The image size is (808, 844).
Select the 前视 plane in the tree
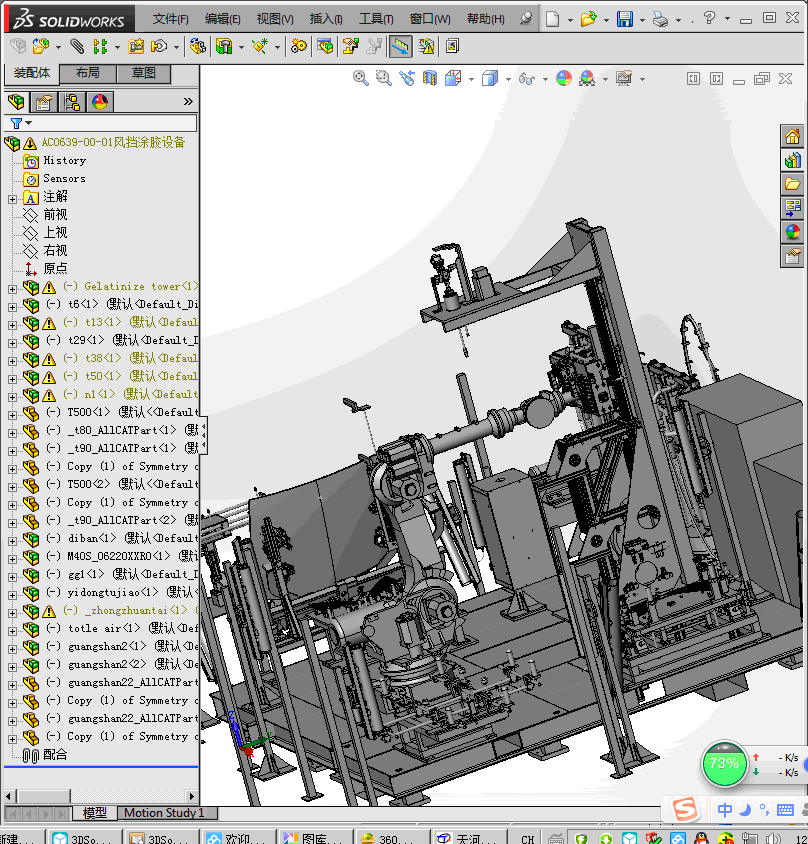click(55, 214)
